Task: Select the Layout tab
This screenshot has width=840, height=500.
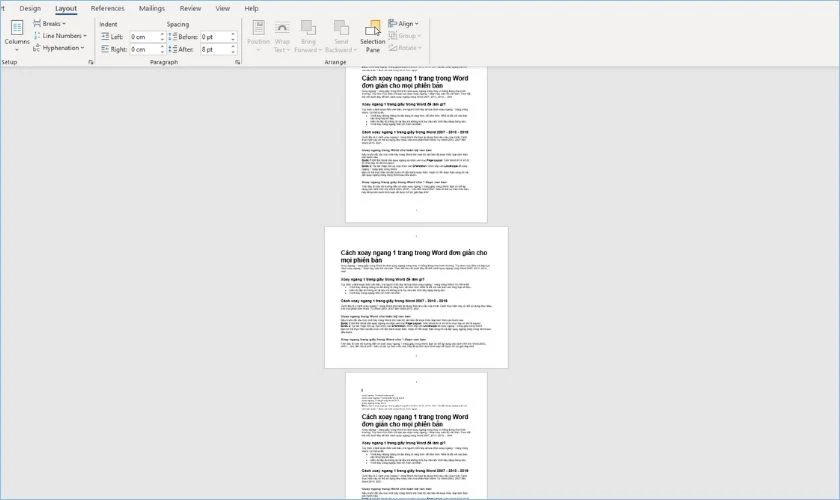Action: tap(66, 8)
